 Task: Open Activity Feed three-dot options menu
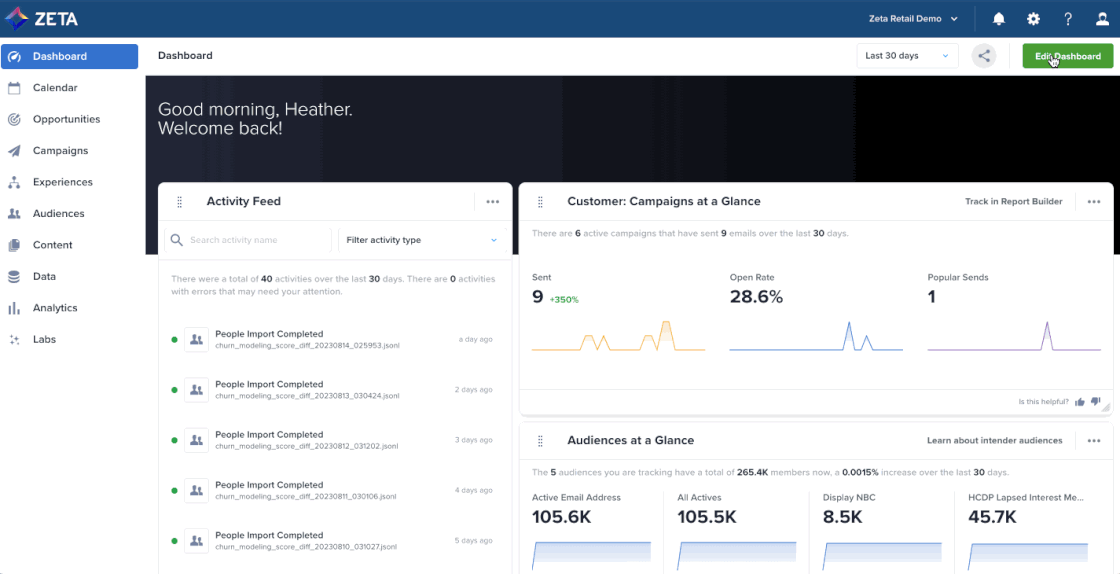[x=492, y=202]
